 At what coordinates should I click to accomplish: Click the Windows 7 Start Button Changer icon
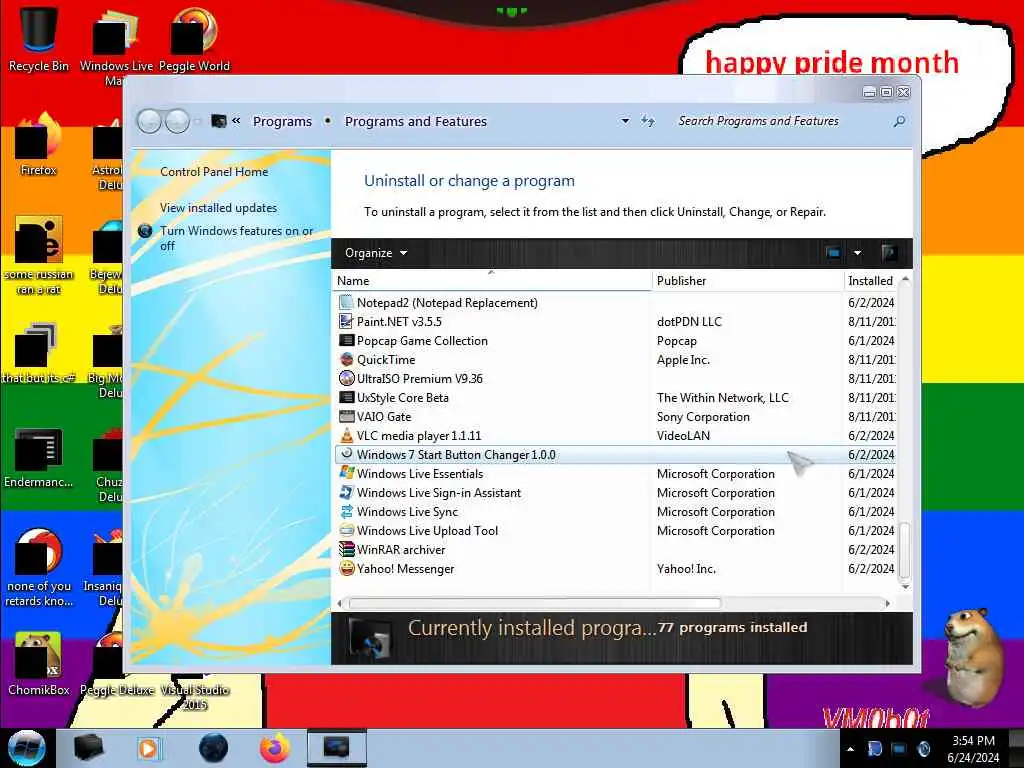point(346,454)
